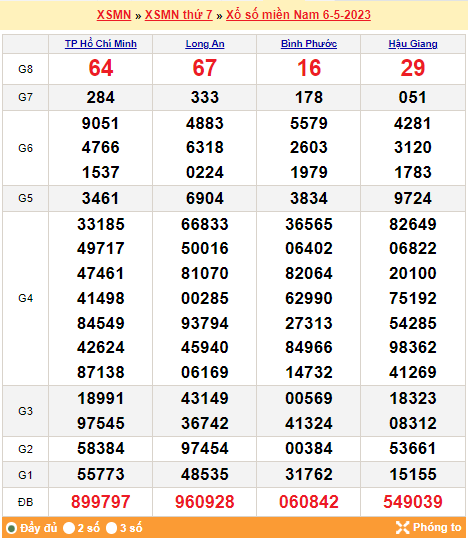Open Hậu Giang province link
Image resolution: width=468 pixels, height=540 pixels.
(413, 44)
